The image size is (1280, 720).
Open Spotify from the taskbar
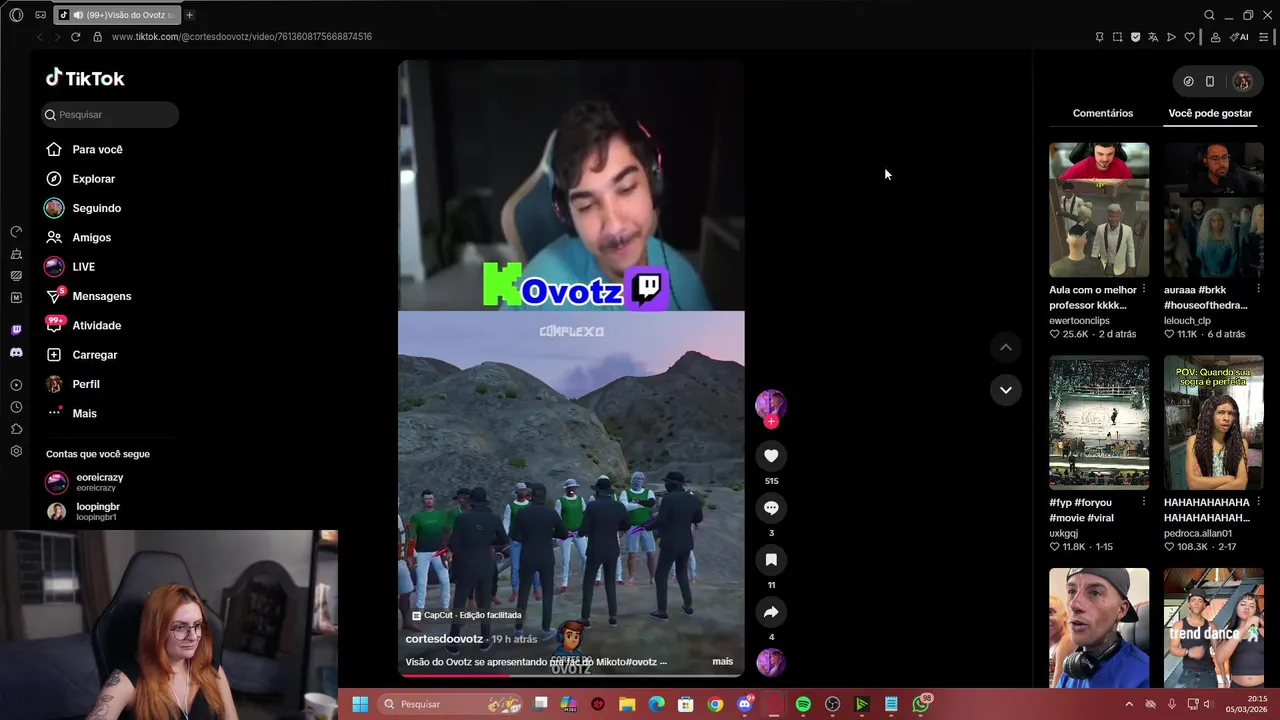click(803, 704)
